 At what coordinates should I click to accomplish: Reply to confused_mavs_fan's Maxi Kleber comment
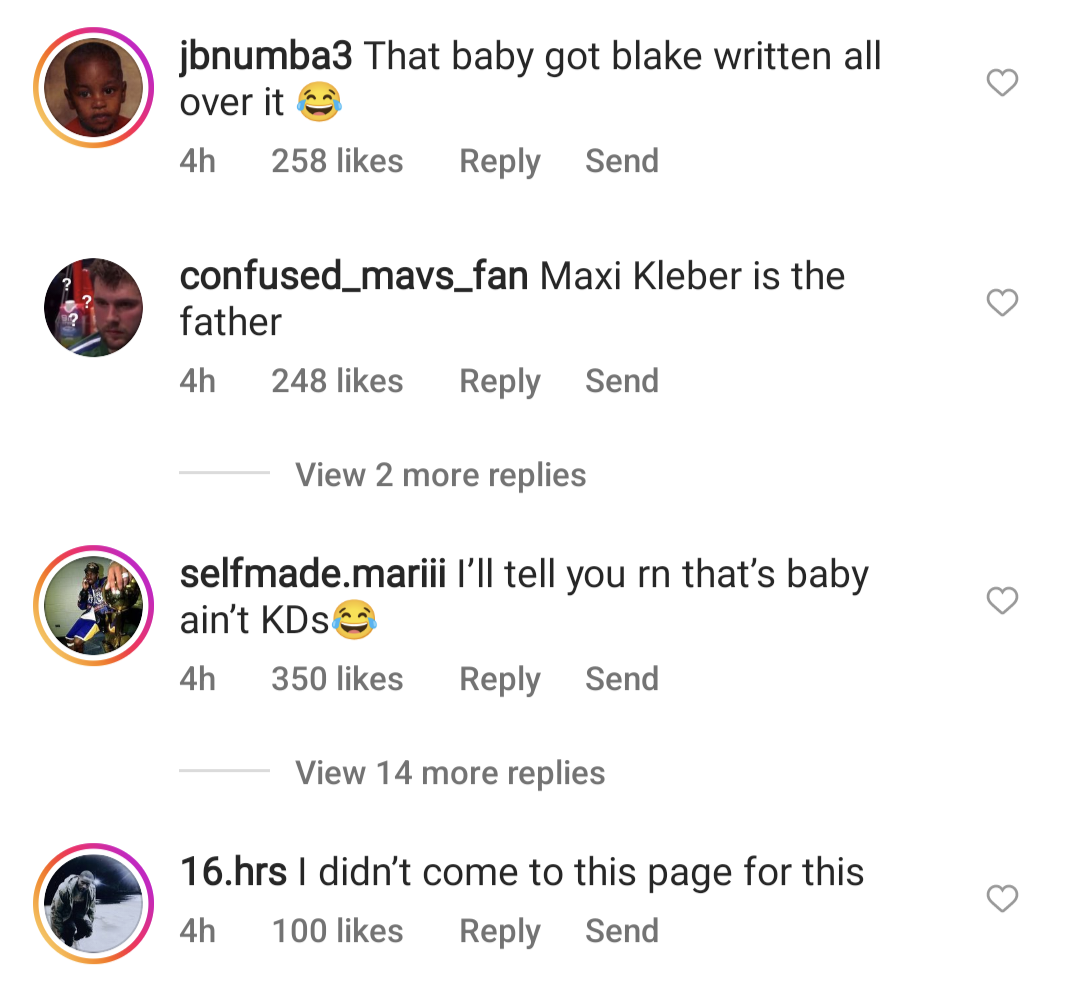tap(499, 382)
